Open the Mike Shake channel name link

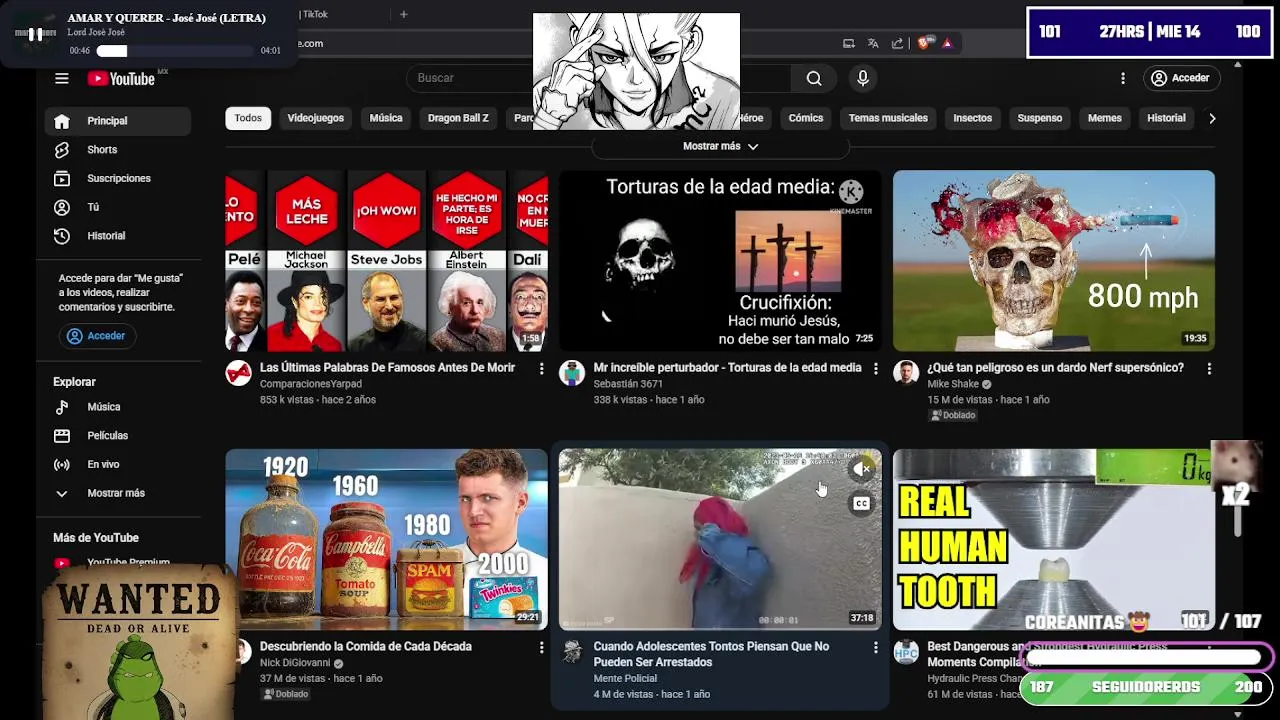tap(952, 384)
